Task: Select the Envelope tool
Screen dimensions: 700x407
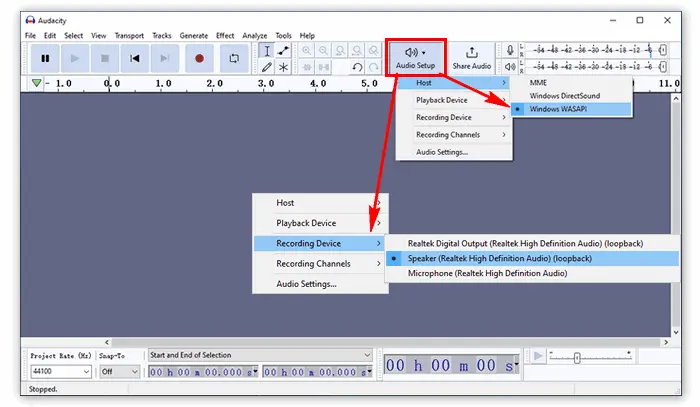Action: pos(283,50)
